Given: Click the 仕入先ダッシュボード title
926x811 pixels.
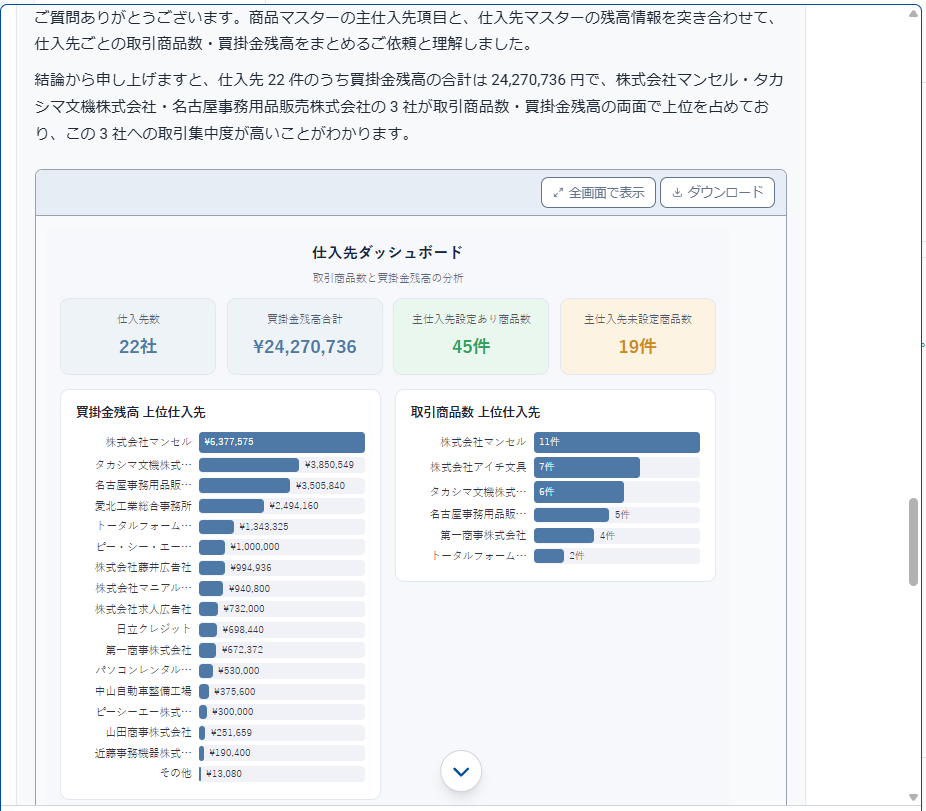Looking at the screenshot, I should coord(388,253).
